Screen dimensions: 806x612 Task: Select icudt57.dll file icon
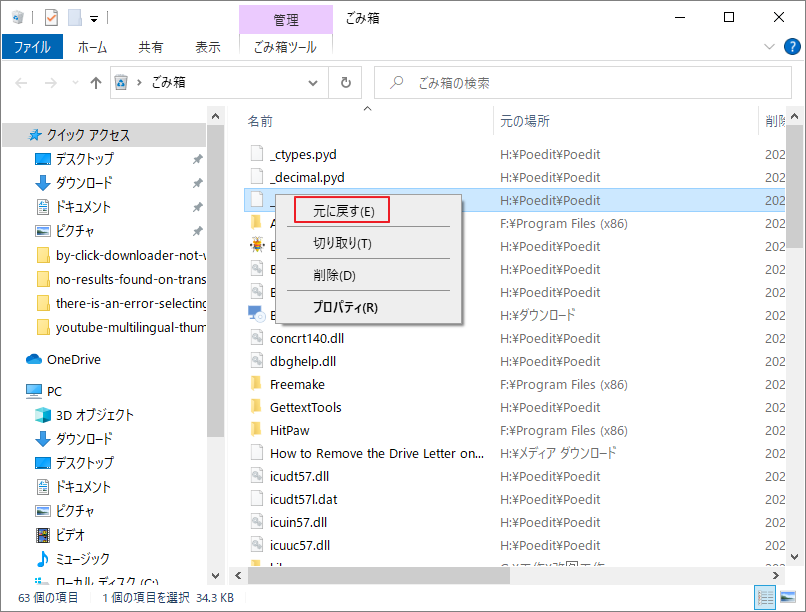pyautogui.click(x=256, y=475)
